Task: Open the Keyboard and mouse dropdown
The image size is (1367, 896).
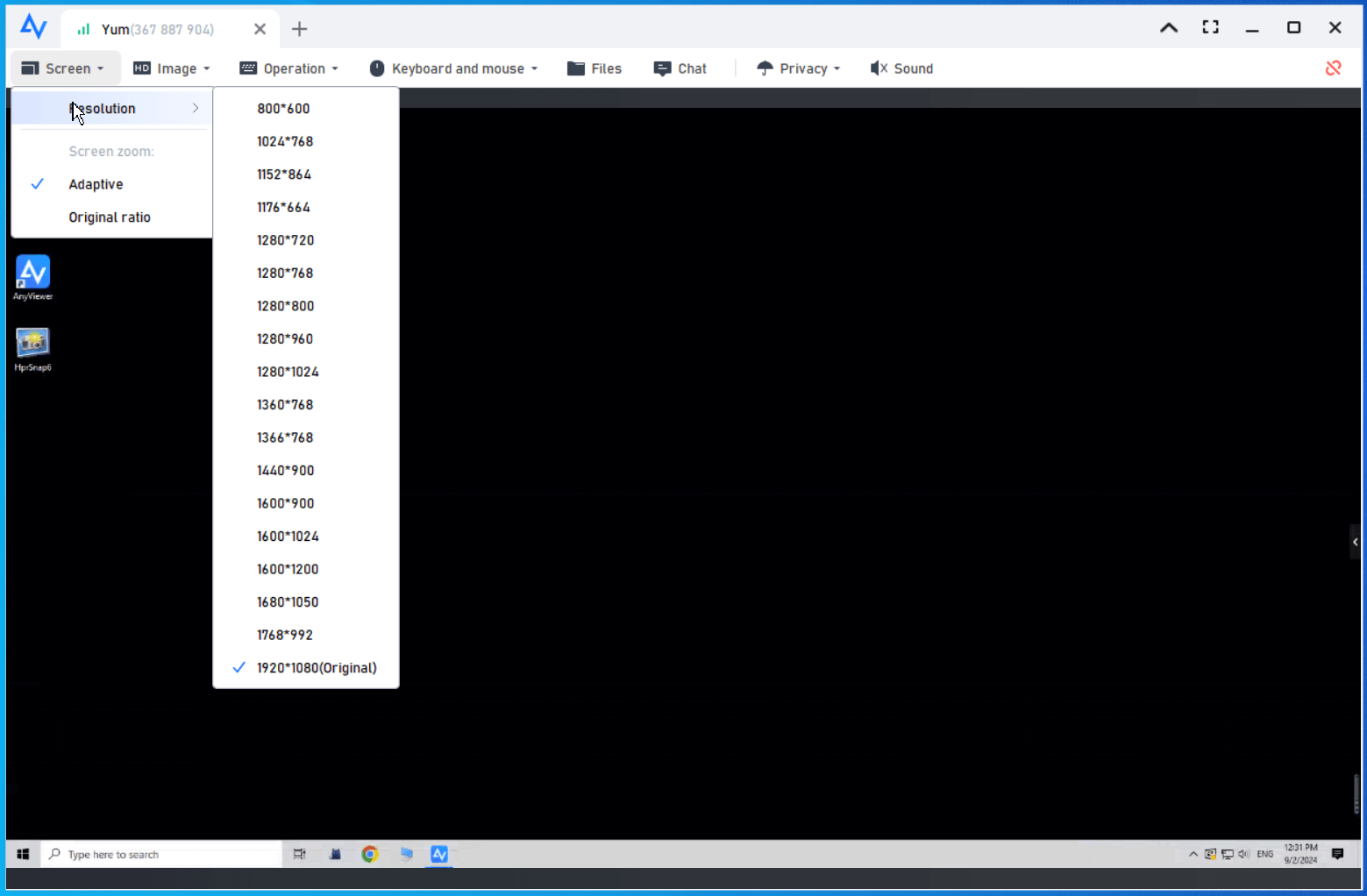Action: click(x=453, y=68)
